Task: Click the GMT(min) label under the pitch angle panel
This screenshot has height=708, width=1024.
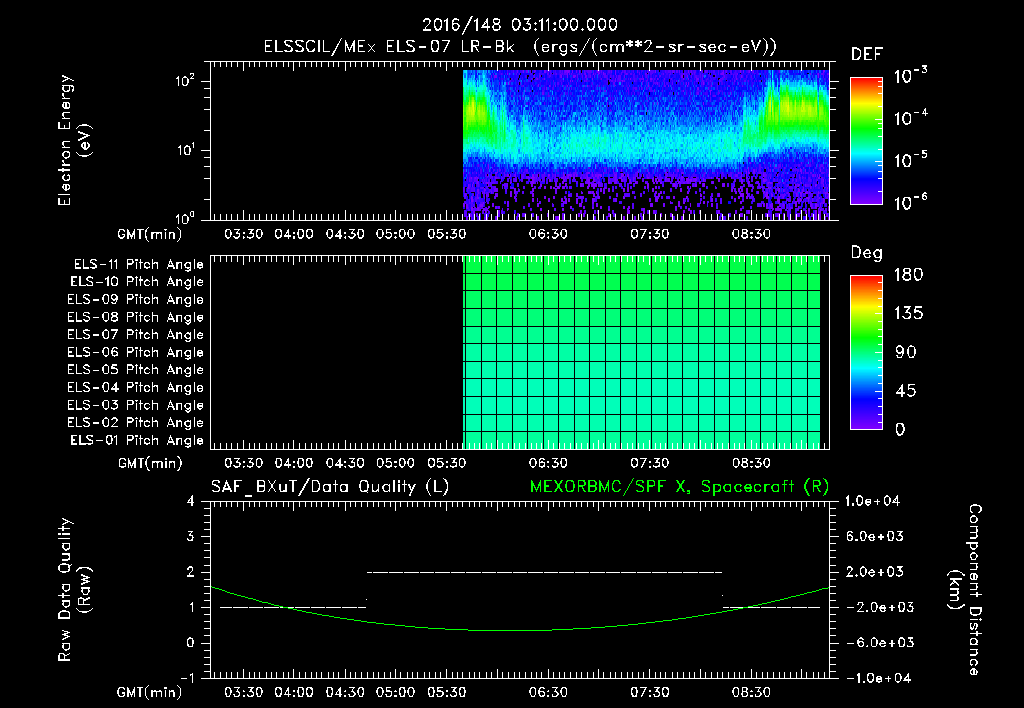Action: [150, 464]
